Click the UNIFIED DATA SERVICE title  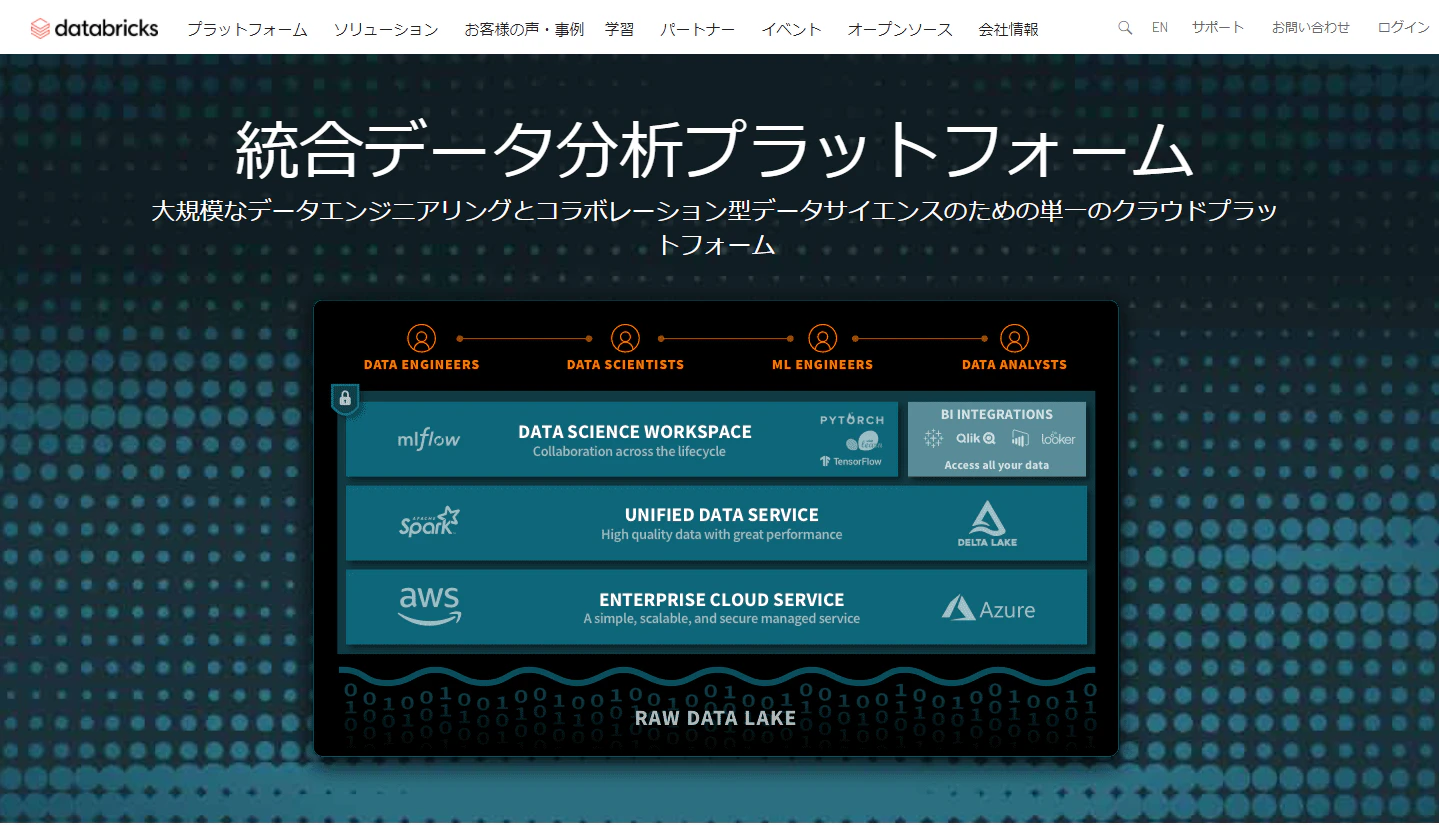click(x=722, y=515)
